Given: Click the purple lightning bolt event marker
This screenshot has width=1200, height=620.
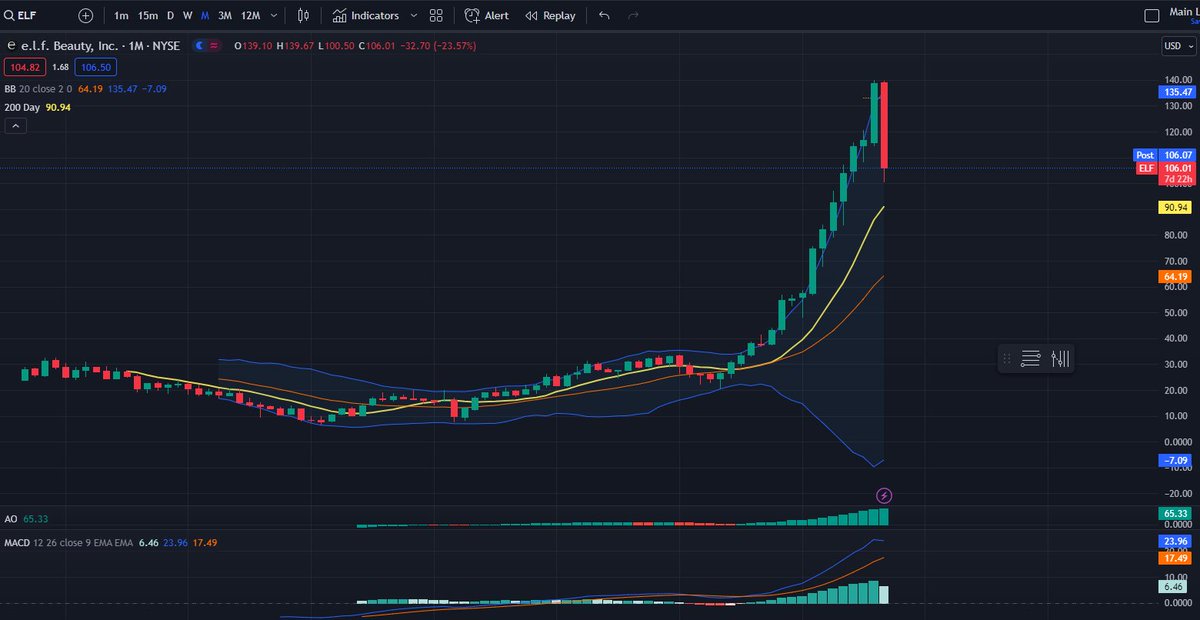Looking at the screenshot, I should (x=884, y=495).
